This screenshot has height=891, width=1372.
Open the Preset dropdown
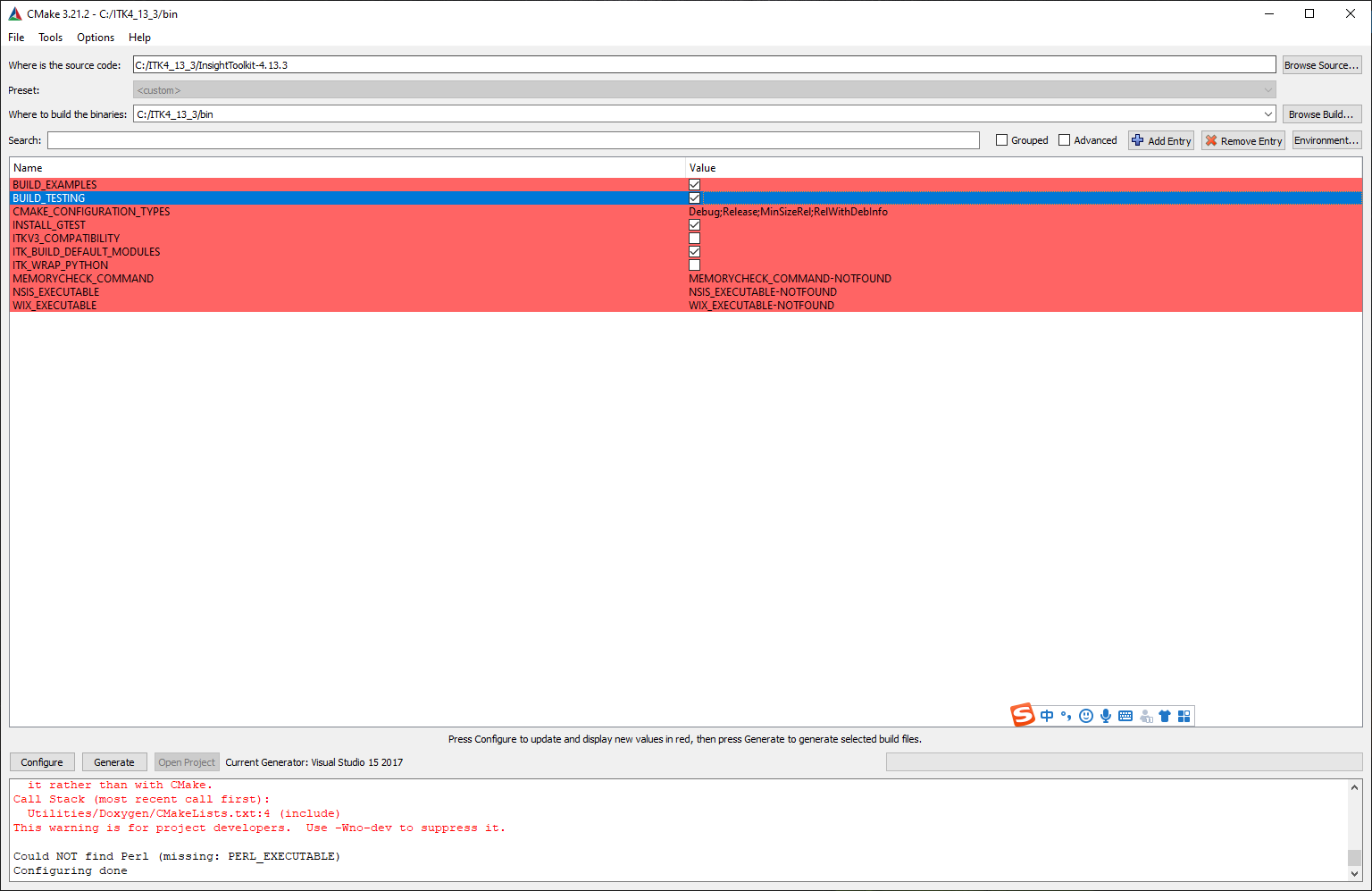click(1268, 89)
